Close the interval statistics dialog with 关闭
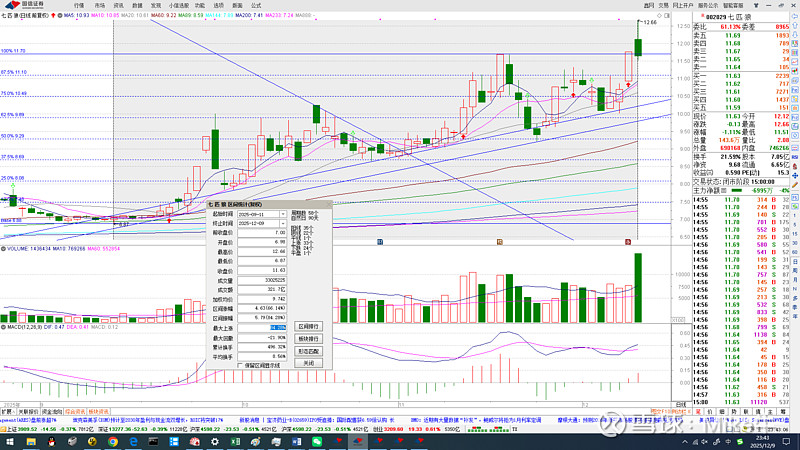Viewport: 800px width, 450px height. (309, 363)
